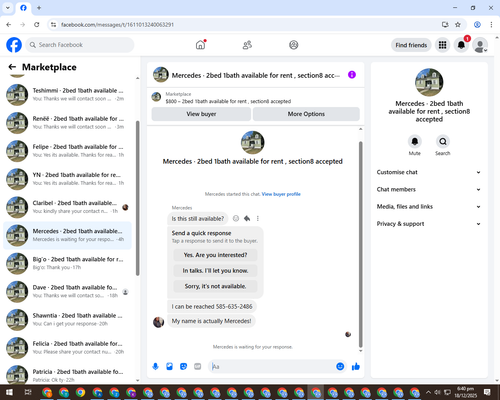Reload the page in the browser

tap(37, 25)
